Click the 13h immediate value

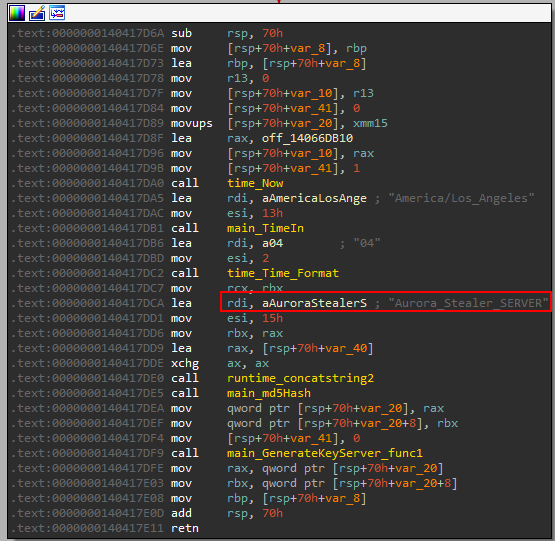(272, 213)
